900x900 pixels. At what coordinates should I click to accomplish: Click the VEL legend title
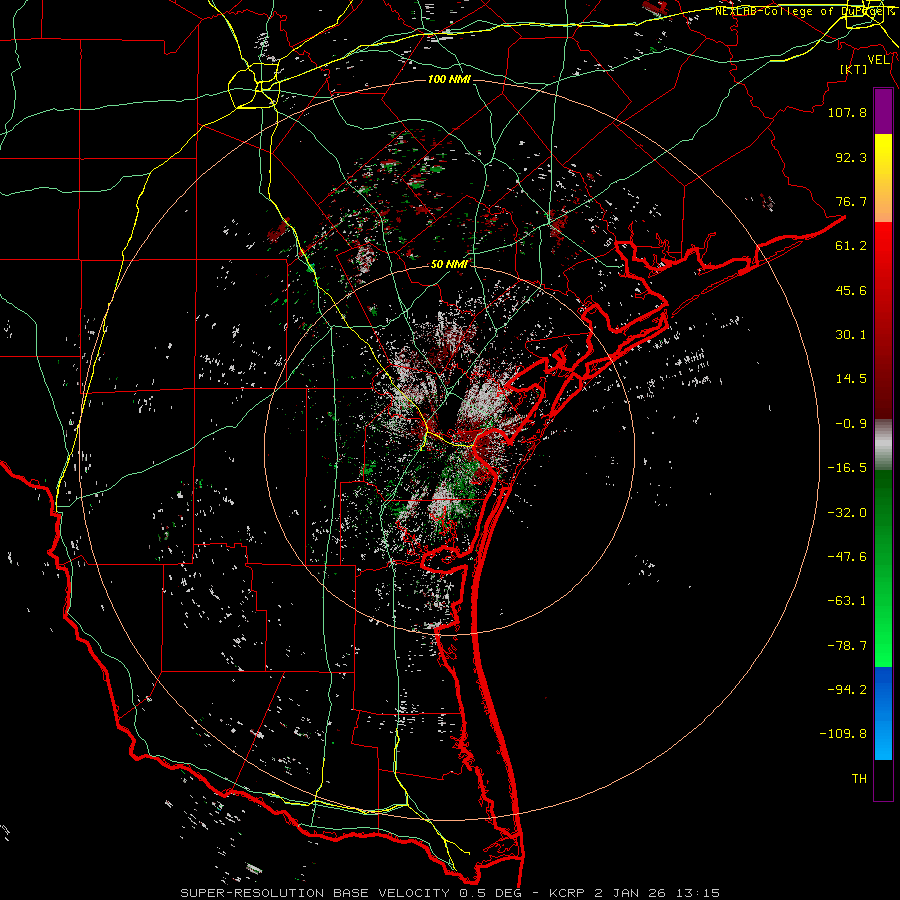click(879, 60)
